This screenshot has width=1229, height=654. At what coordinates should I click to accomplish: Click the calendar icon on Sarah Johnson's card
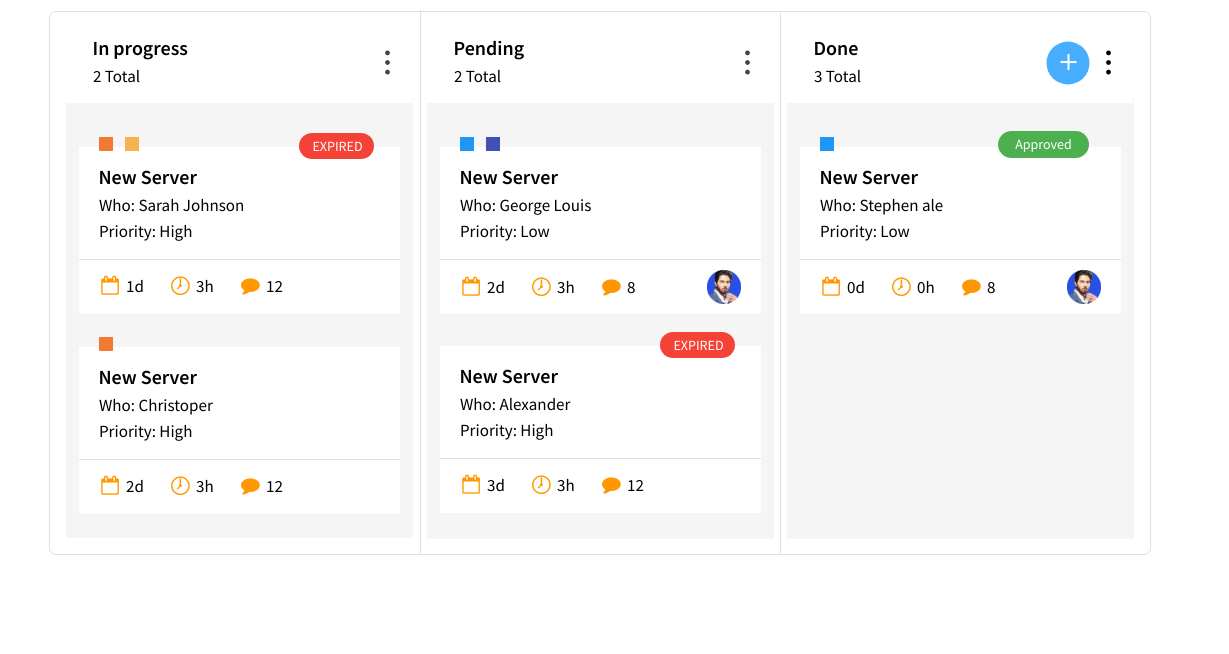[x=110, y=285]
